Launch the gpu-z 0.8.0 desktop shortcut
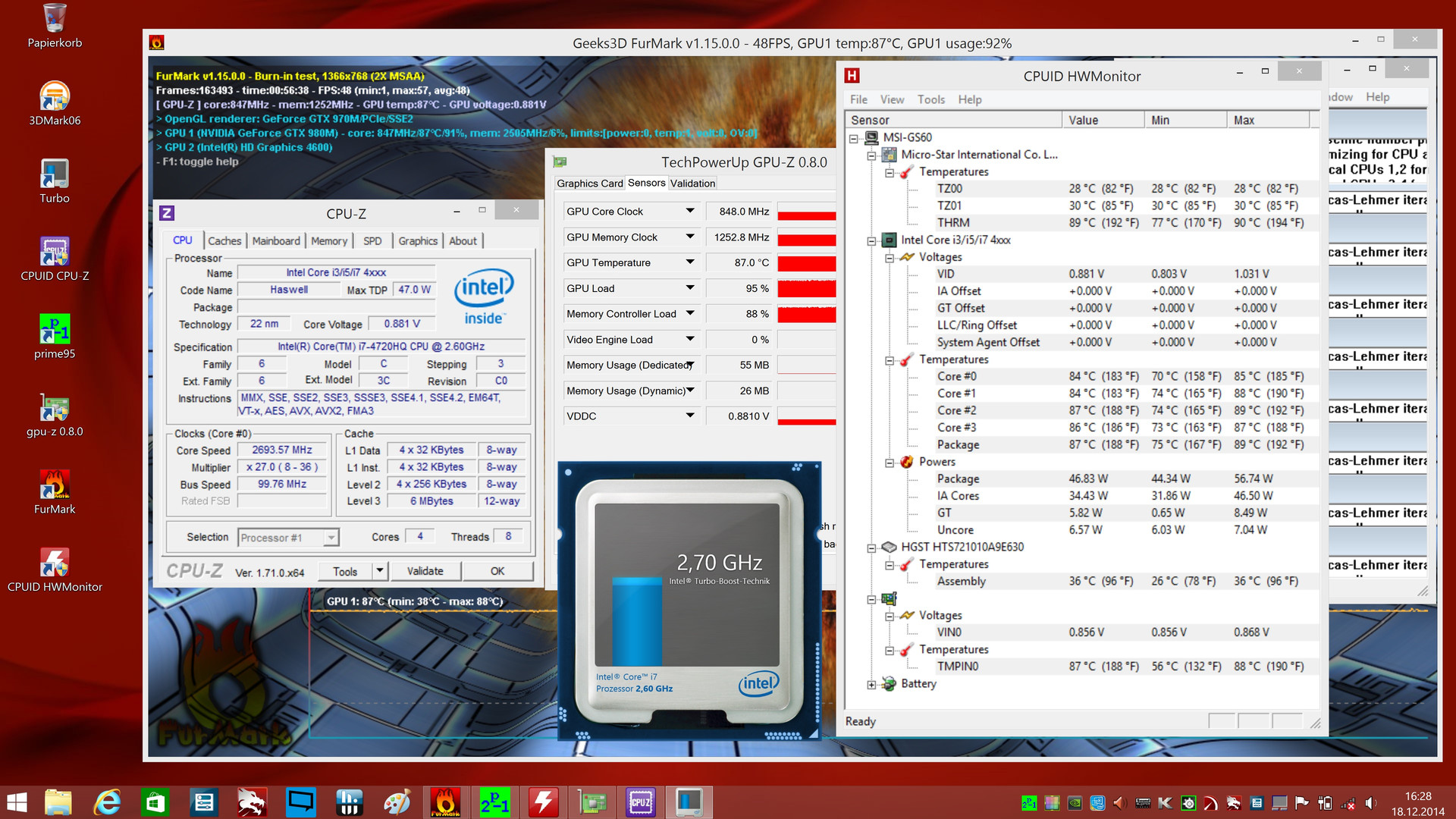 point(55,415)
